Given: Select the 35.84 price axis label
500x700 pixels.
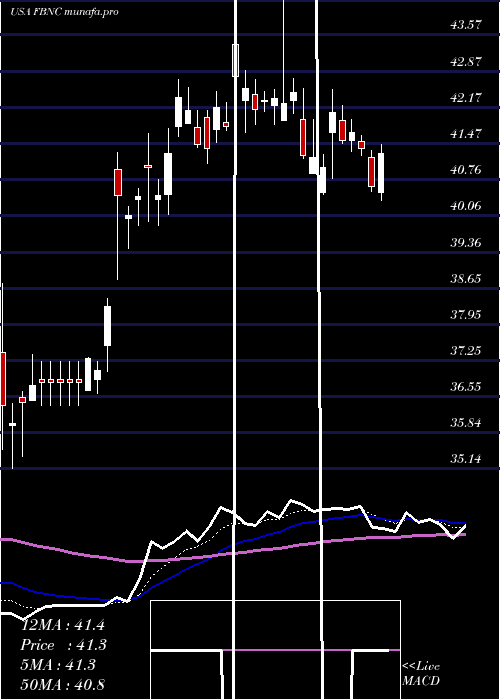Looking at the screenshot, I should coord(466,422).
